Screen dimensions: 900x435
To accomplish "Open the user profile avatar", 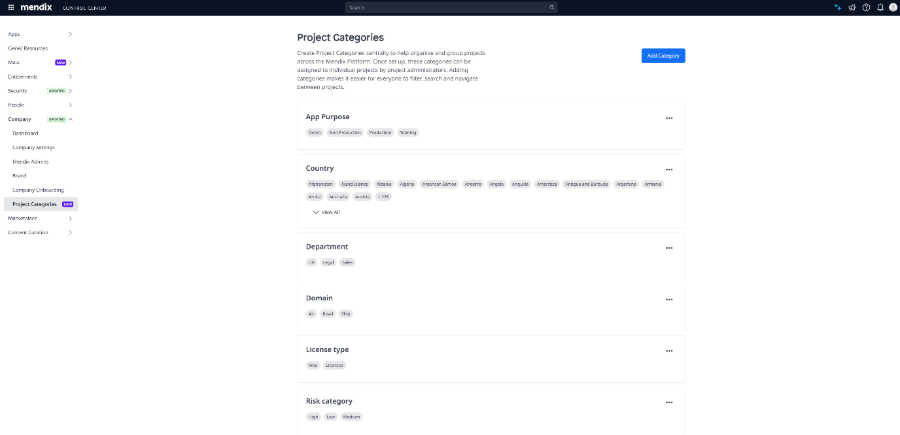I will click(893, 7).
